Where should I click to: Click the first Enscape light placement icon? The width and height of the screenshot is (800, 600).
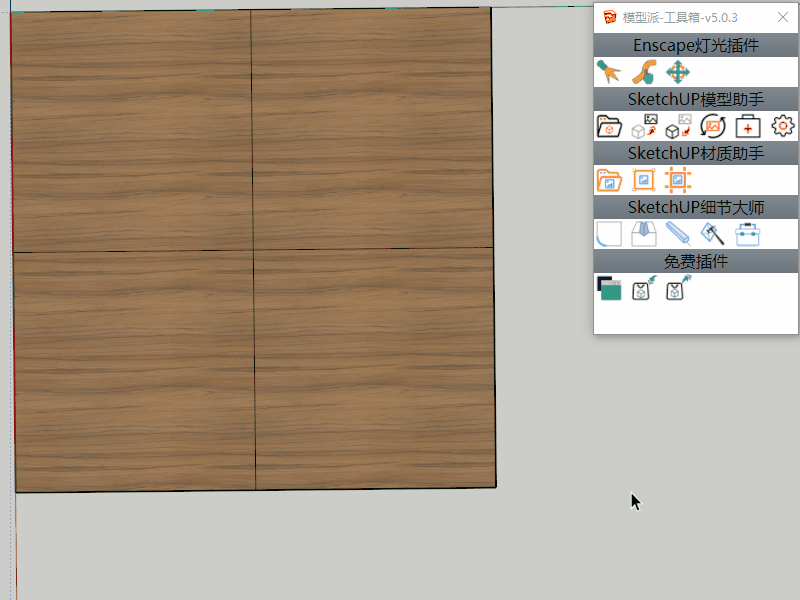608,72
